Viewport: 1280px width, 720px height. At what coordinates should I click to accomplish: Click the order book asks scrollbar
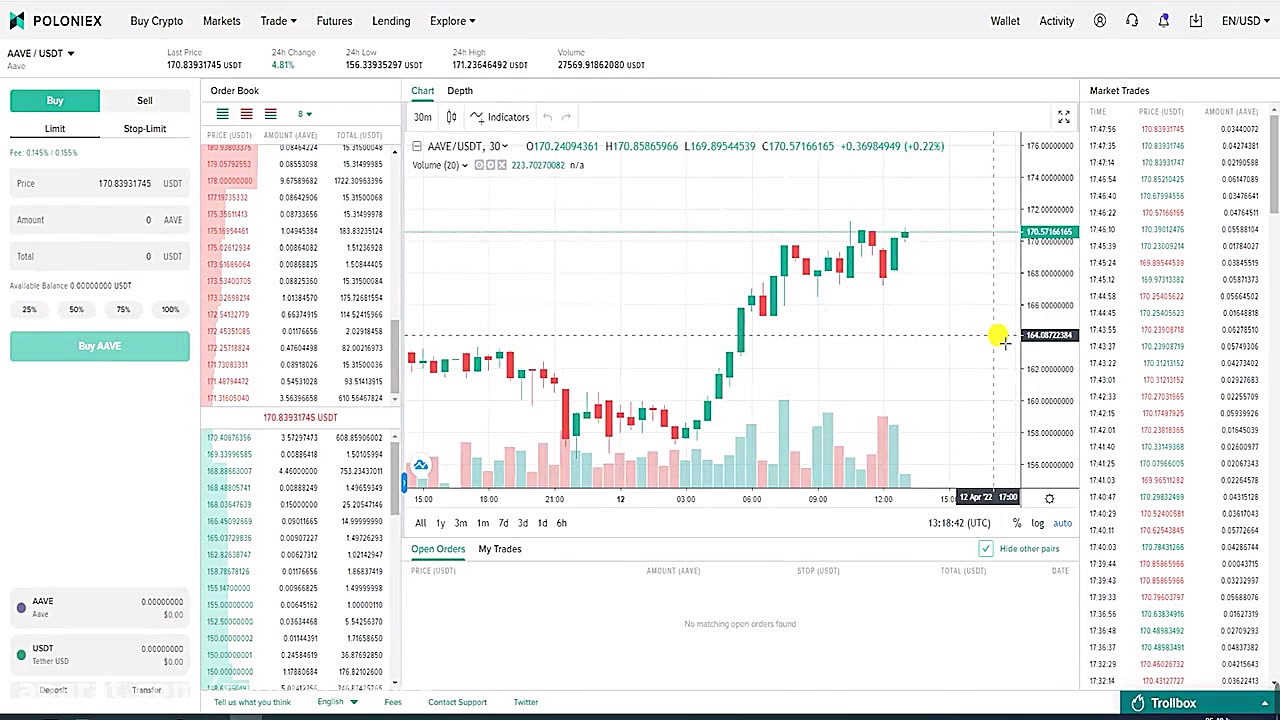tap(395, 356)
